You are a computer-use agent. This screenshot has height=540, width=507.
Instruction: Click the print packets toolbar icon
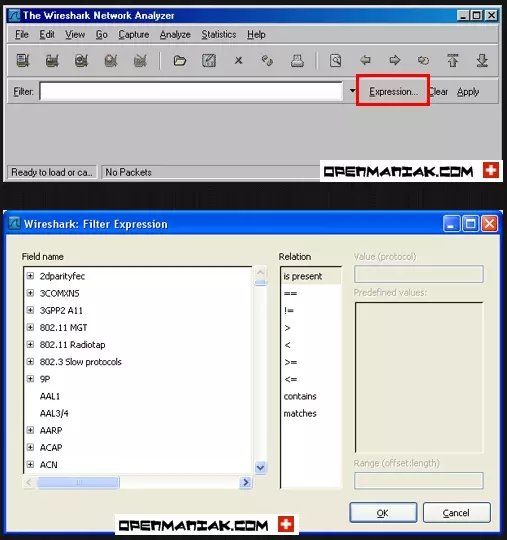[297, 61]
